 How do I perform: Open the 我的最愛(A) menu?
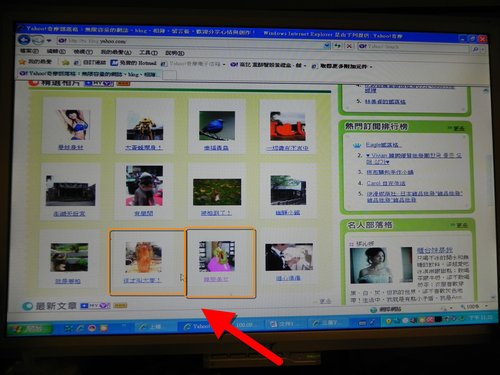116,52
